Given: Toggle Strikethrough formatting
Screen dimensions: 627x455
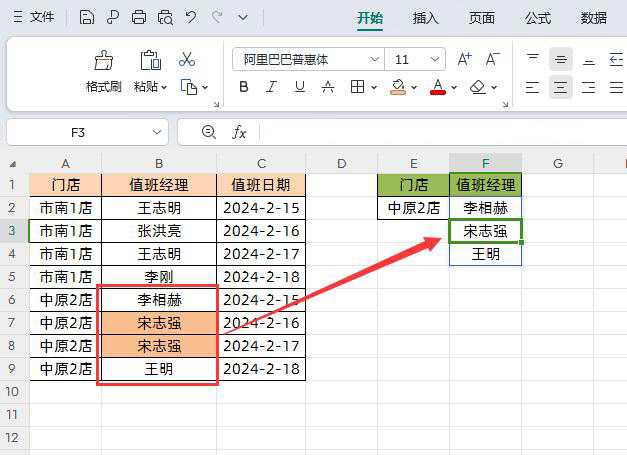Looking at the screenshot, I should [x=328, y=87].
